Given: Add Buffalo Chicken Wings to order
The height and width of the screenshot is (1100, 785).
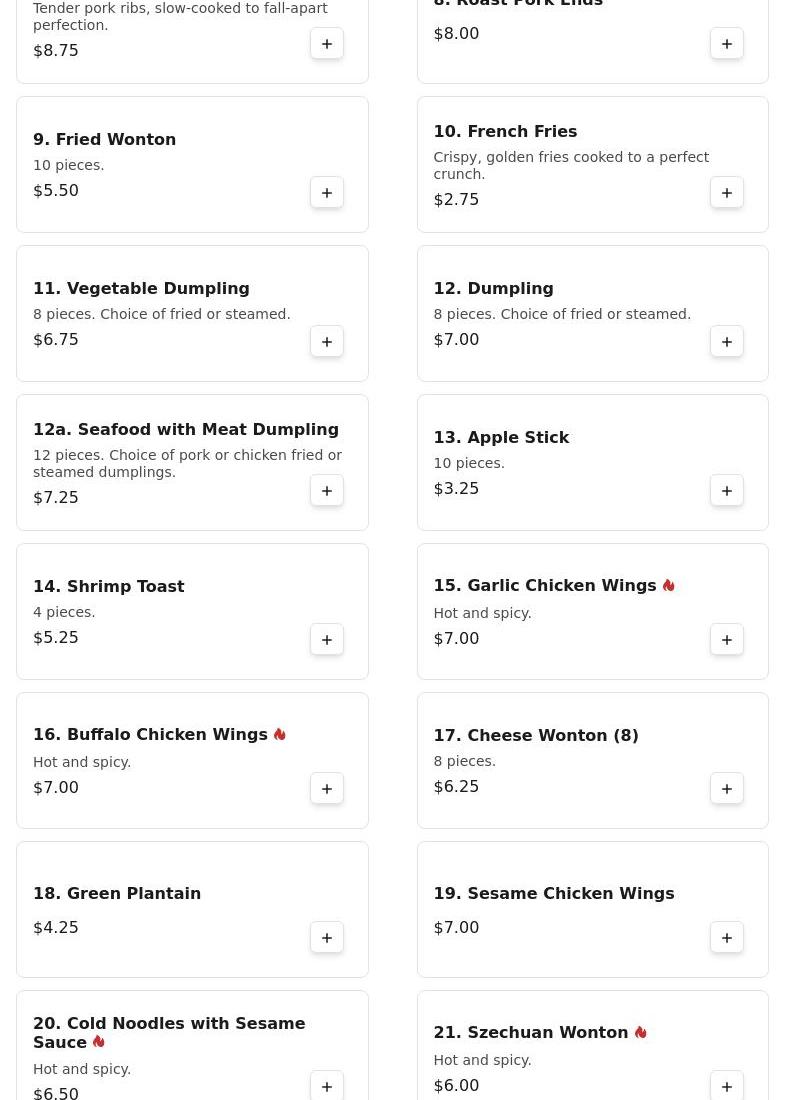Looking at the screenshot, I should point(327,789).
